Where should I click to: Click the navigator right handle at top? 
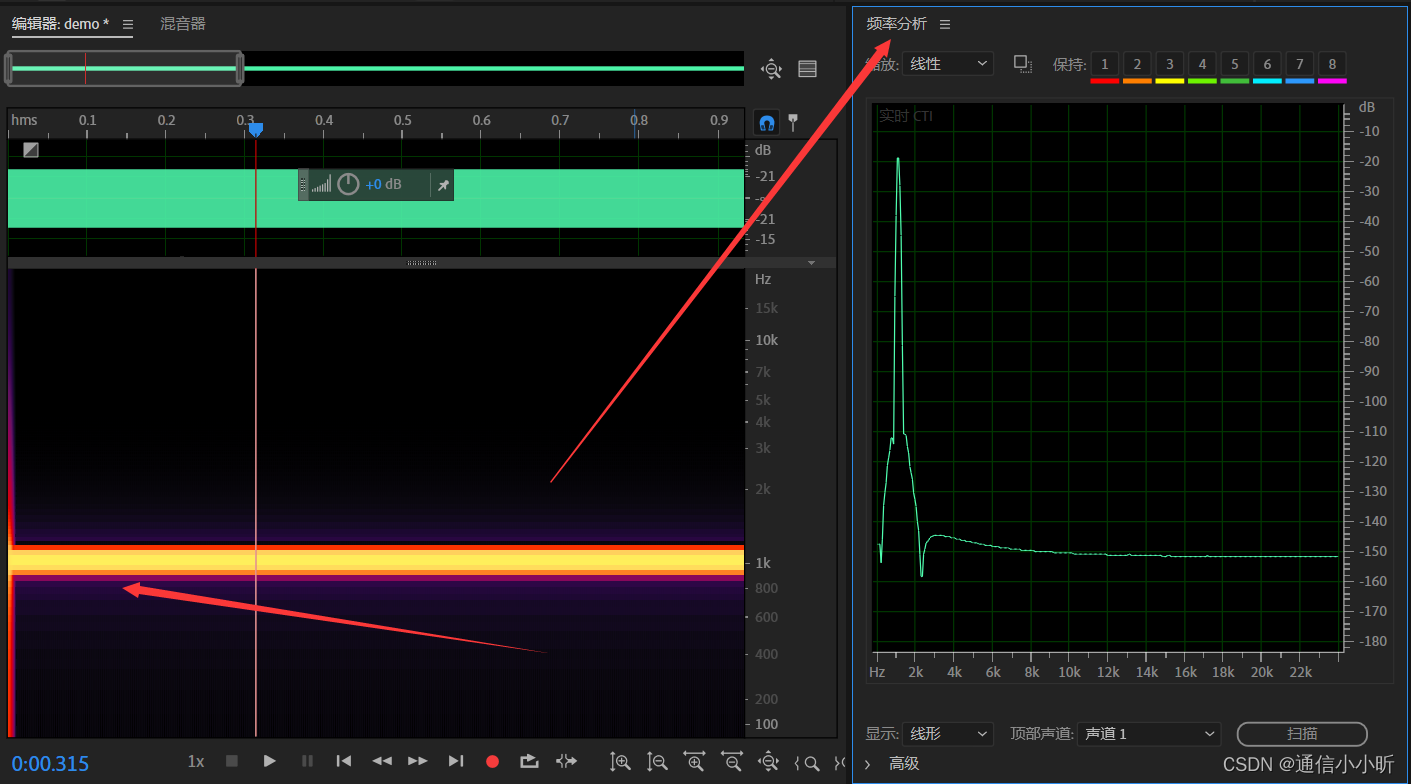pyautogui.click(x=240, y=68)
